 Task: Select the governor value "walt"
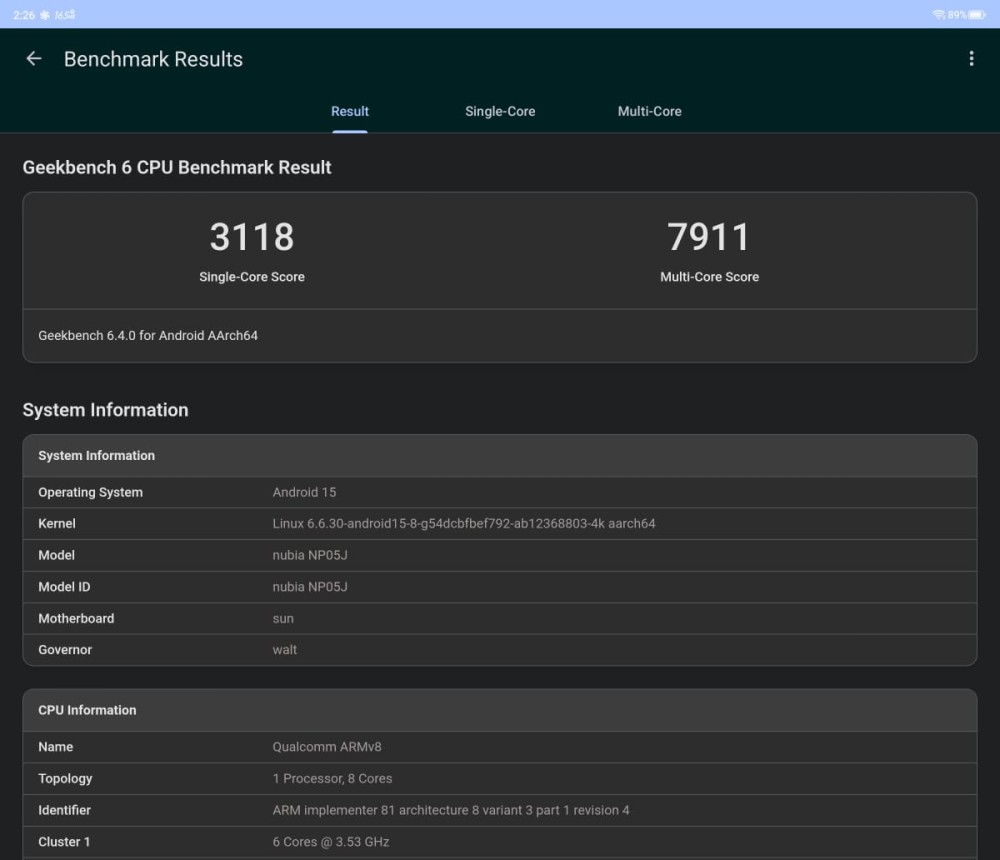tap(284, 650)
